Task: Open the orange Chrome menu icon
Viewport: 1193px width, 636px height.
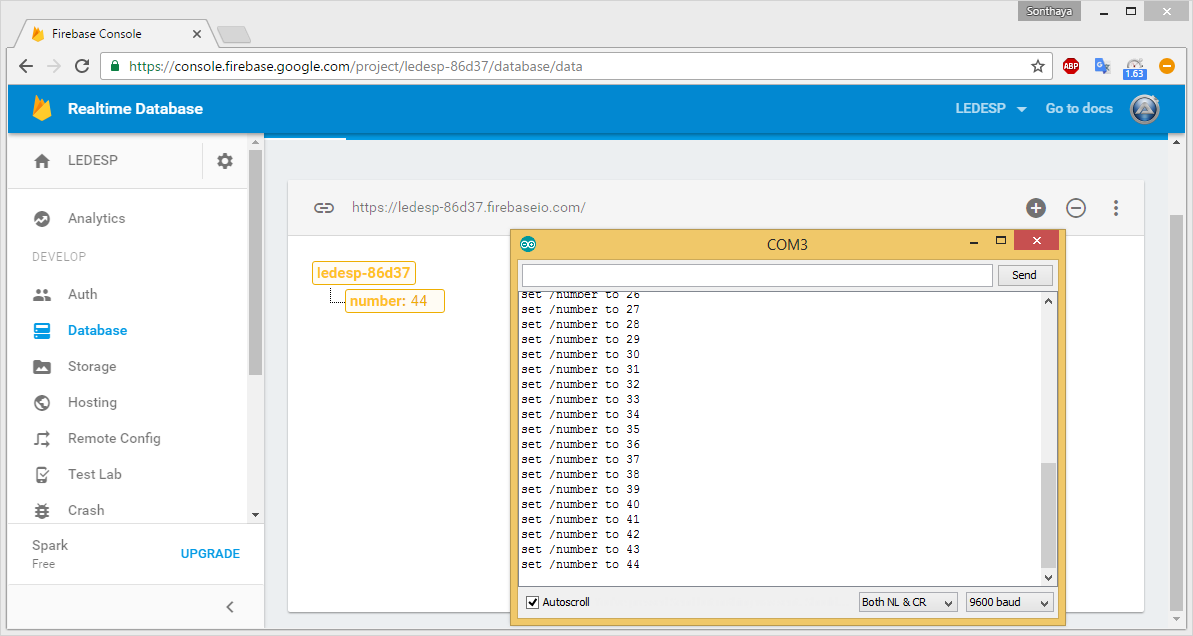Action: (x=1166, y=66)
